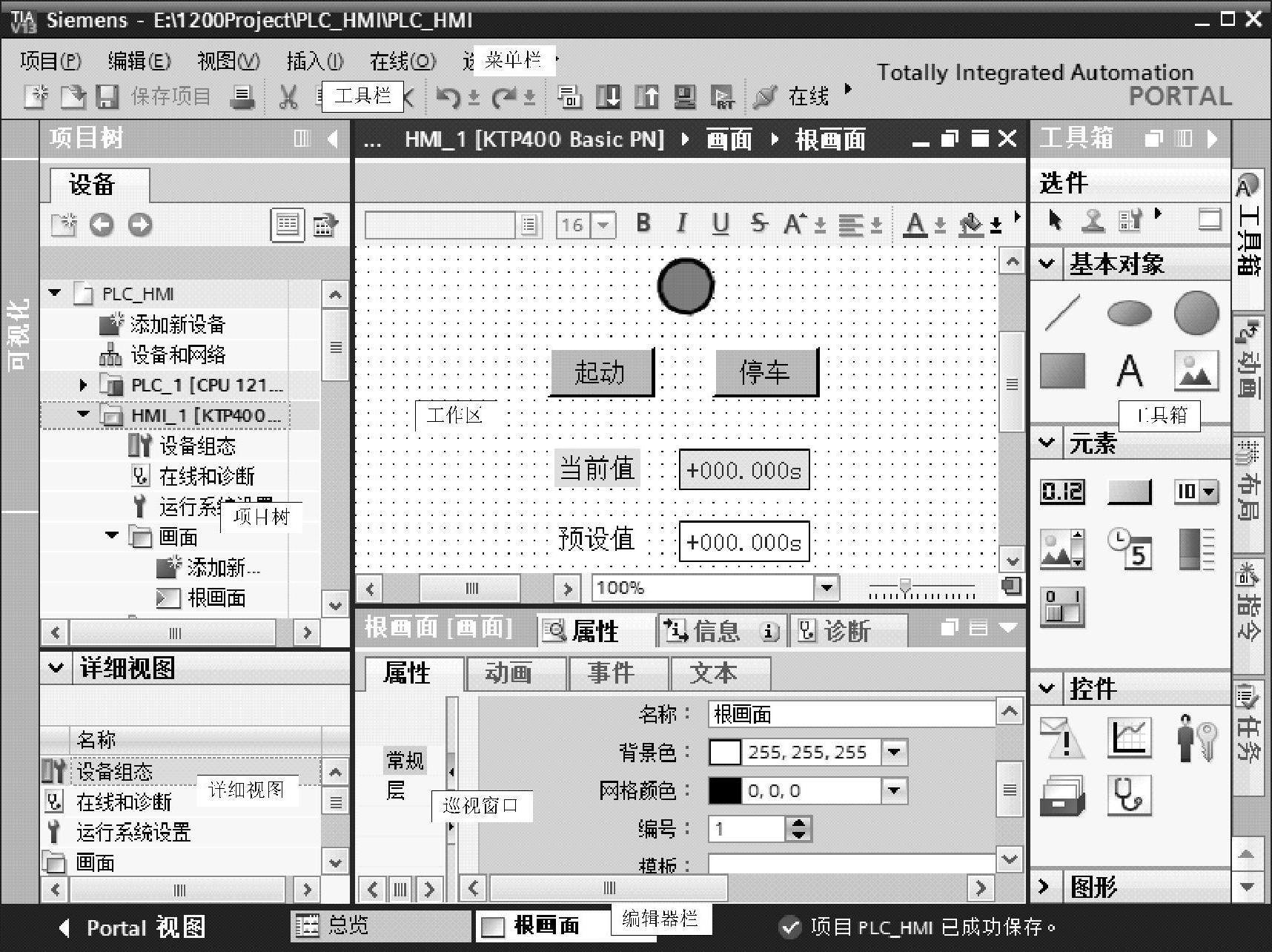Toggle underline text formatting
Screen dimensions: 1272x952
[720, 223]
